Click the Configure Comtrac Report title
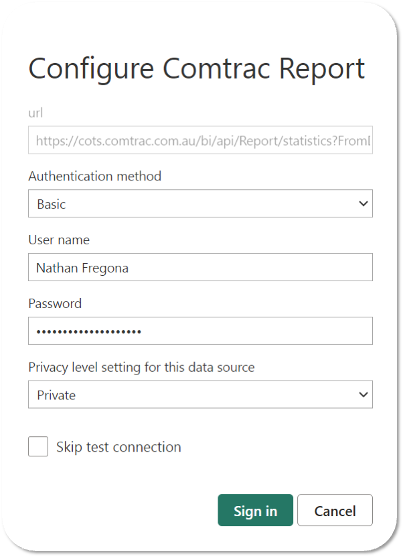The width and height of the screenshot is (404, 558). [196, 69]
